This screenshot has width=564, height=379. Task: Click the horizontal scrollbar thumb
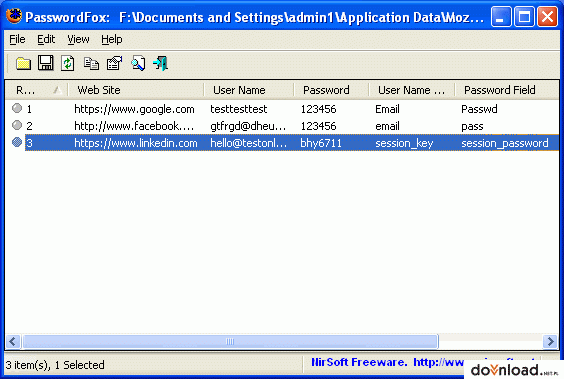pyautogui.click(x=230, y=341)
